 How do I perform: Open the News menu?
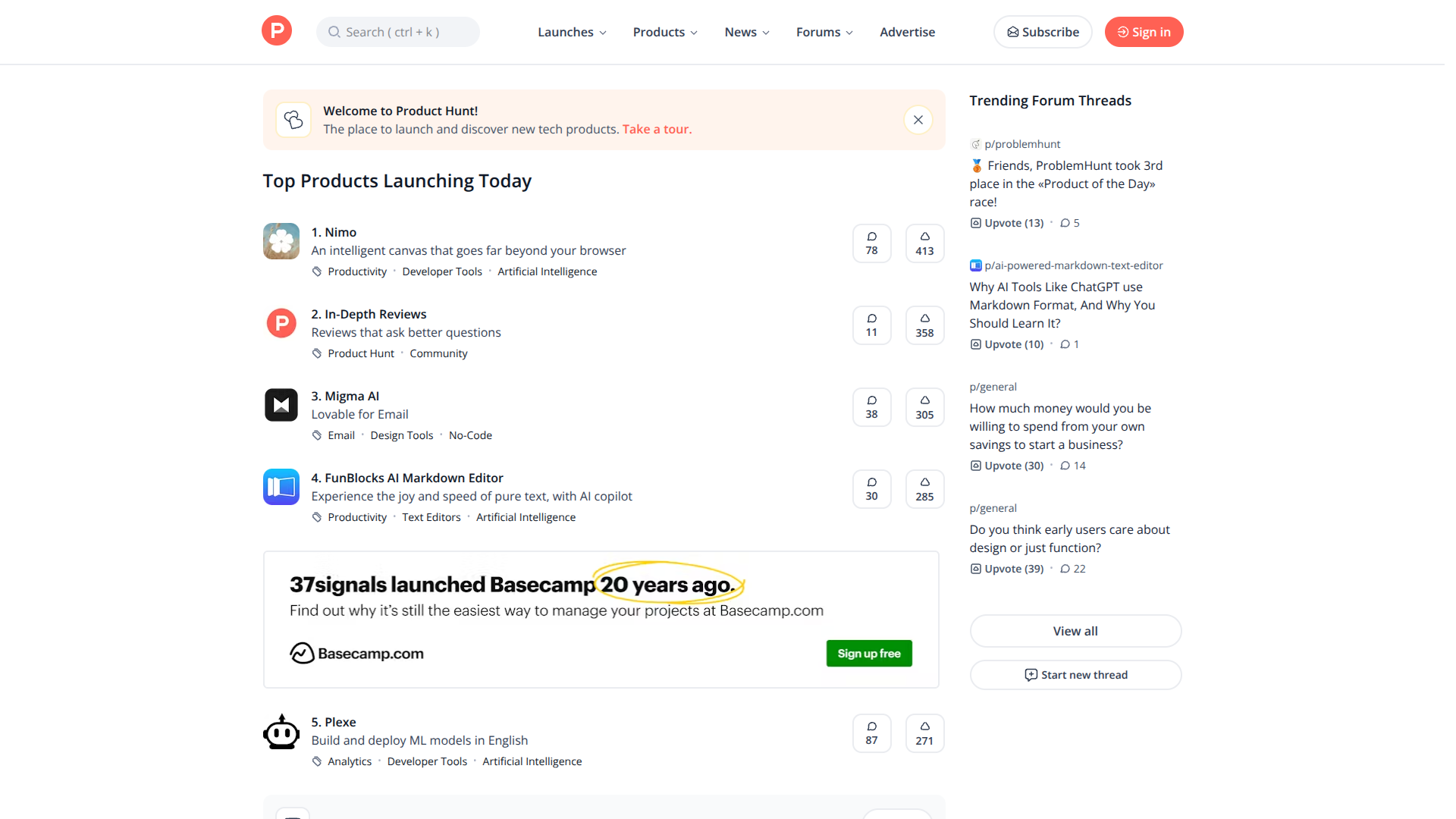coord(745,32)
